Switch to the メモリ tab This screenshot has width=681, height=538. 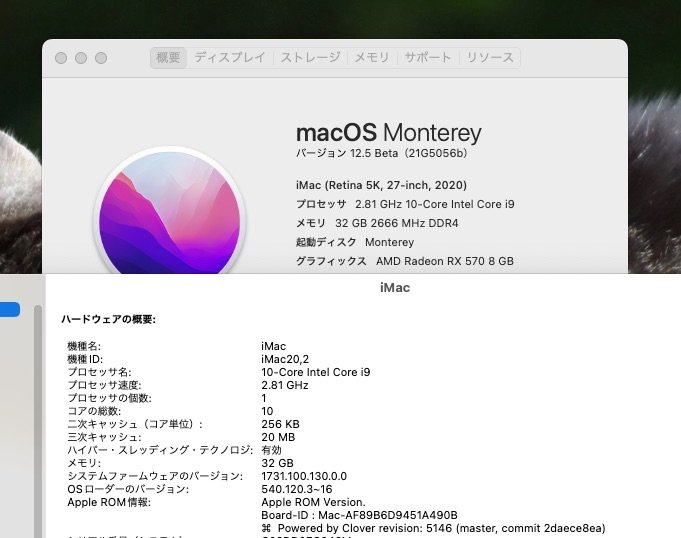click(x=372, y=58)
